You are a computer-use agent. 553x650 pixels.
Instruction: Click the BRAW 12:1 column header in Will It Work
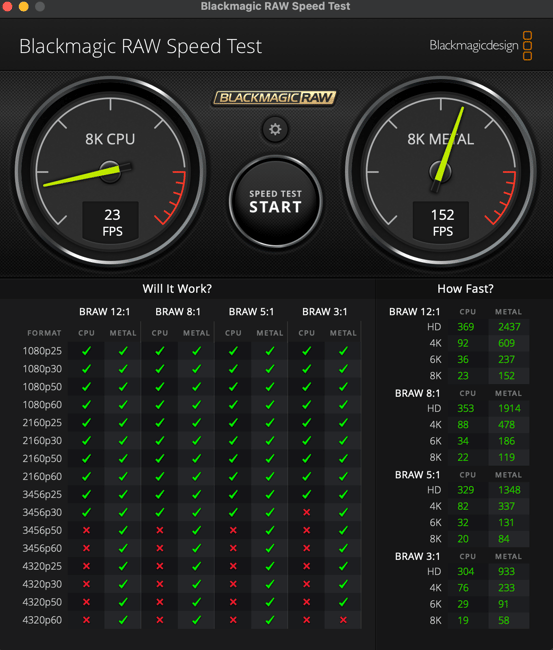(x=104, y=312)
